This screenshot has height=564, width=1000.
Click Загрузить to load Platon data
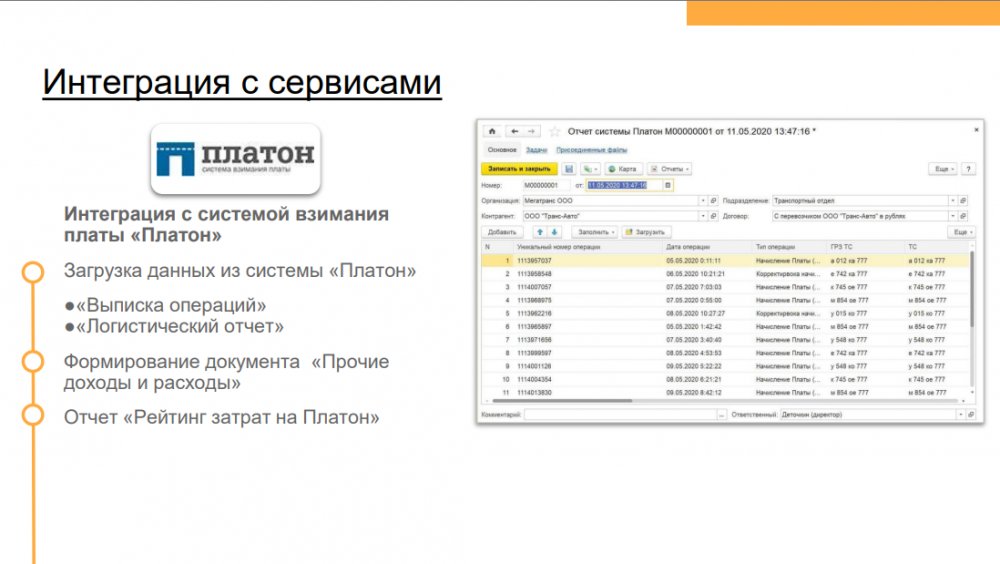pos(647,232)
